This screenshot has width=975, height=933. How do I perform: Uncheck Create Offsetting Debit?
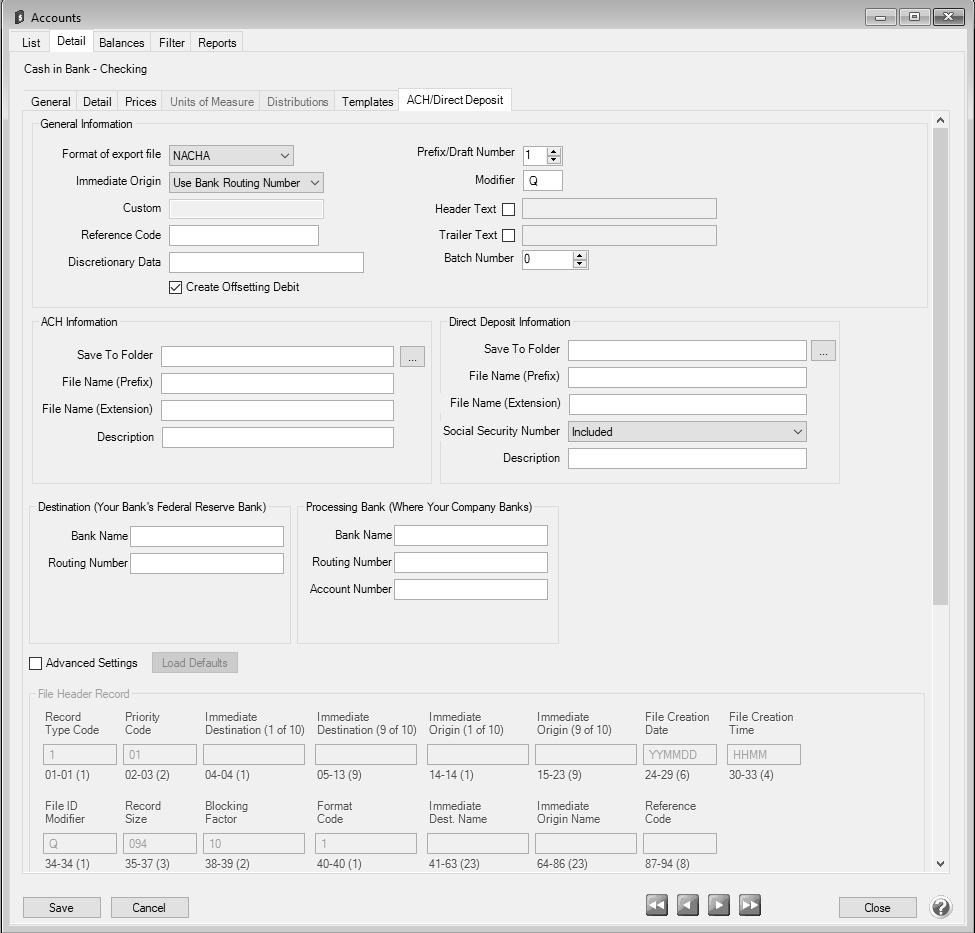tap(176, 288)
